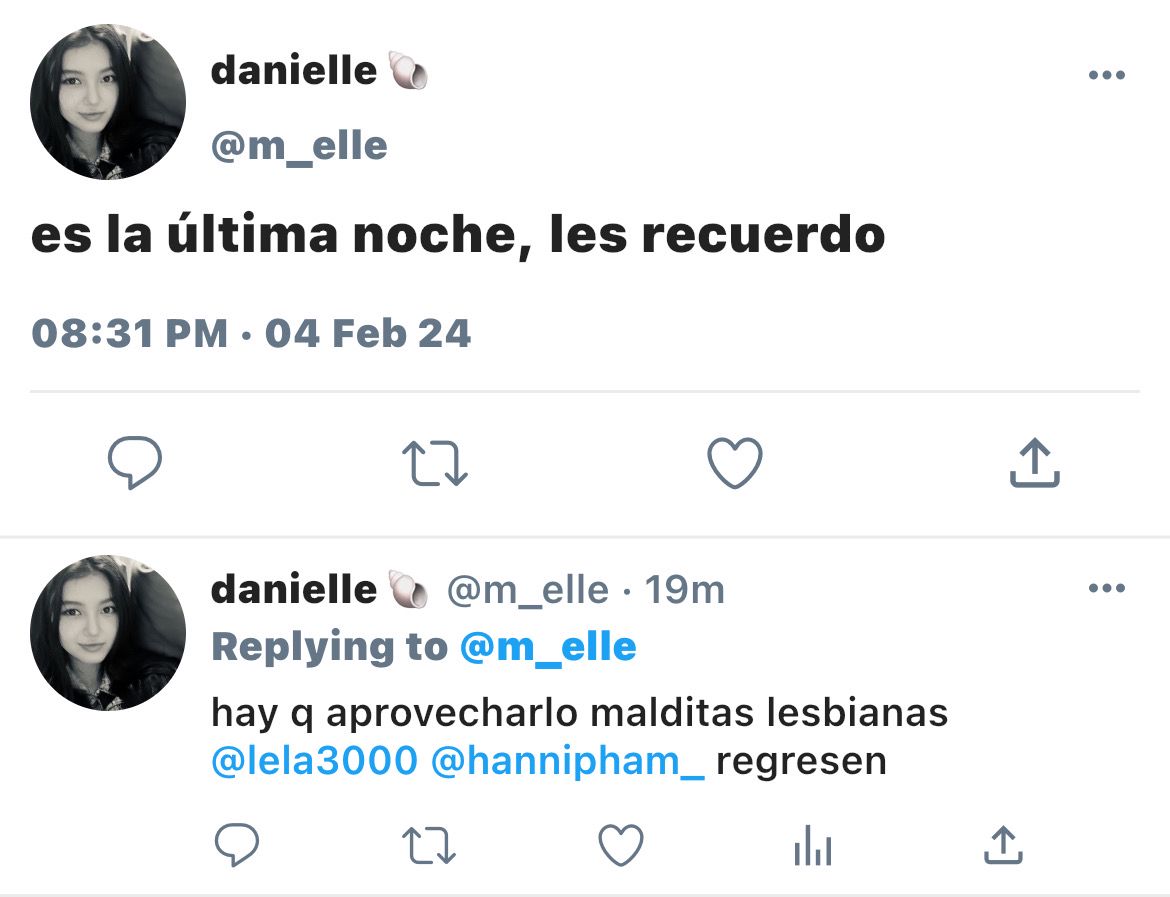The width and height of the screenshot is (1170, 897).
Task: Open @m_elle link in 'Replying to'
Action: pos(548,647)
